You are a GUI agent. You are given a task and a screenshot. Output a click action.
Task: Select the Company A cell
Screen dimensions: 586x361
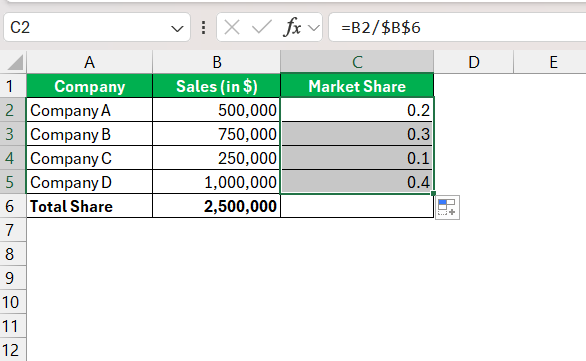click(90, 110)
